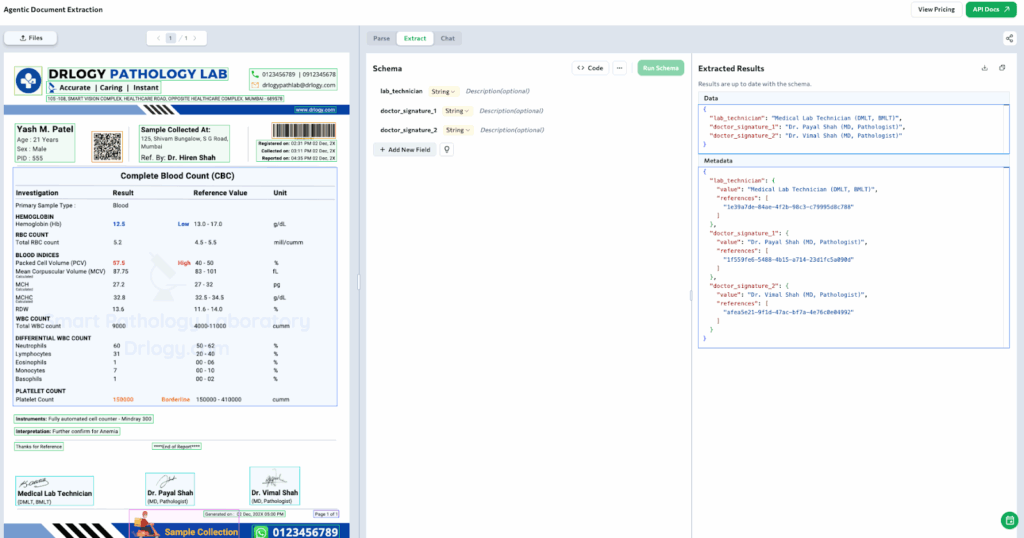Change doctor_signature_1 field type dropdown
This screenshot has height=538, width=1024.
point(457,111)
